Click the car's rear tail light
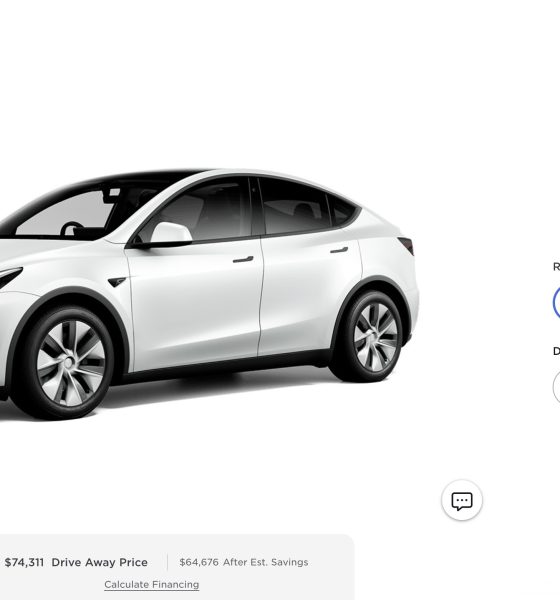Image resolution: width=560 pixels, height=600 pixels. (x=407, y=245)
